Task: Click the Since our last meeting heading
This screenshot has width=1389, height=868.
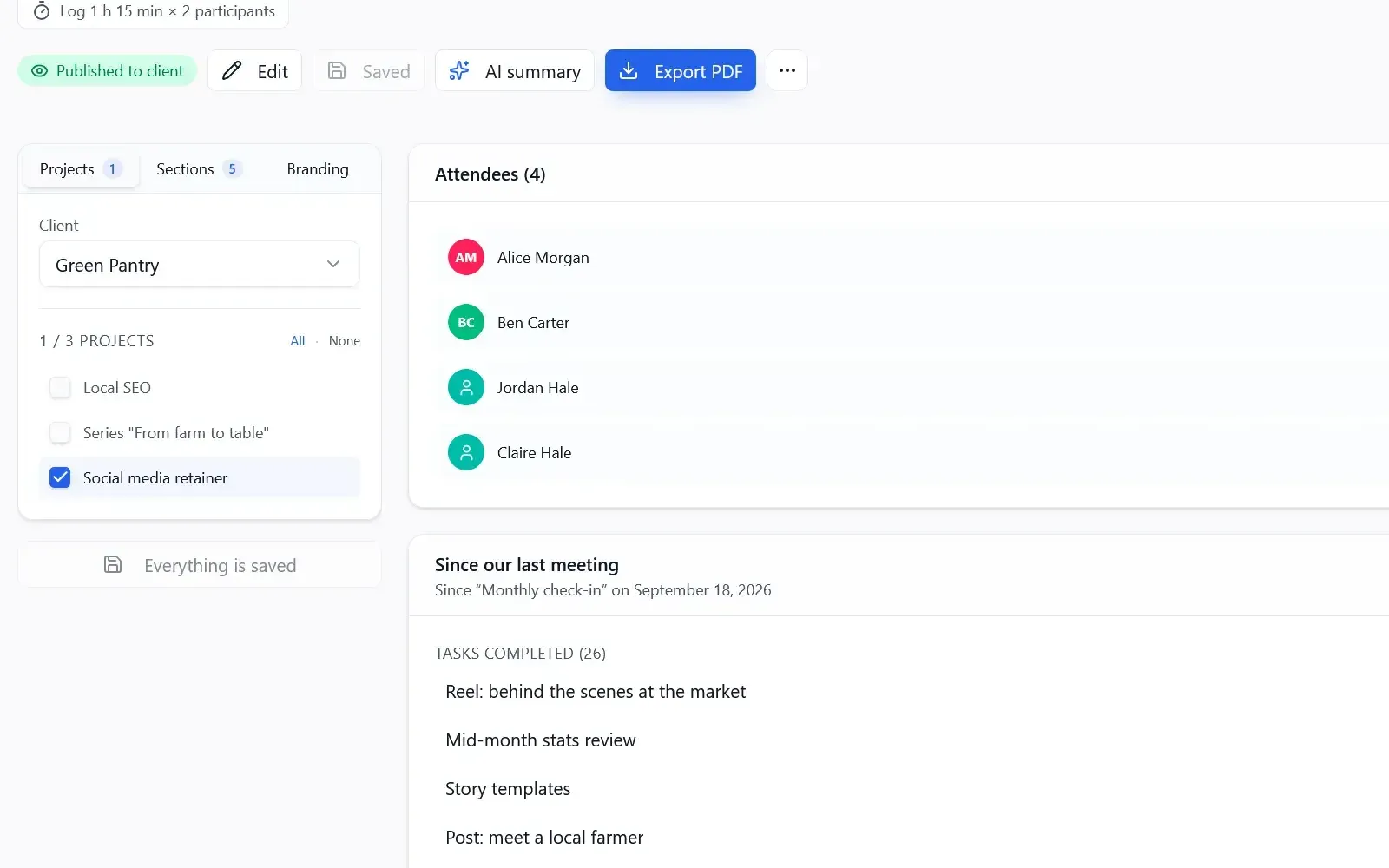Action: click(527, 565)
